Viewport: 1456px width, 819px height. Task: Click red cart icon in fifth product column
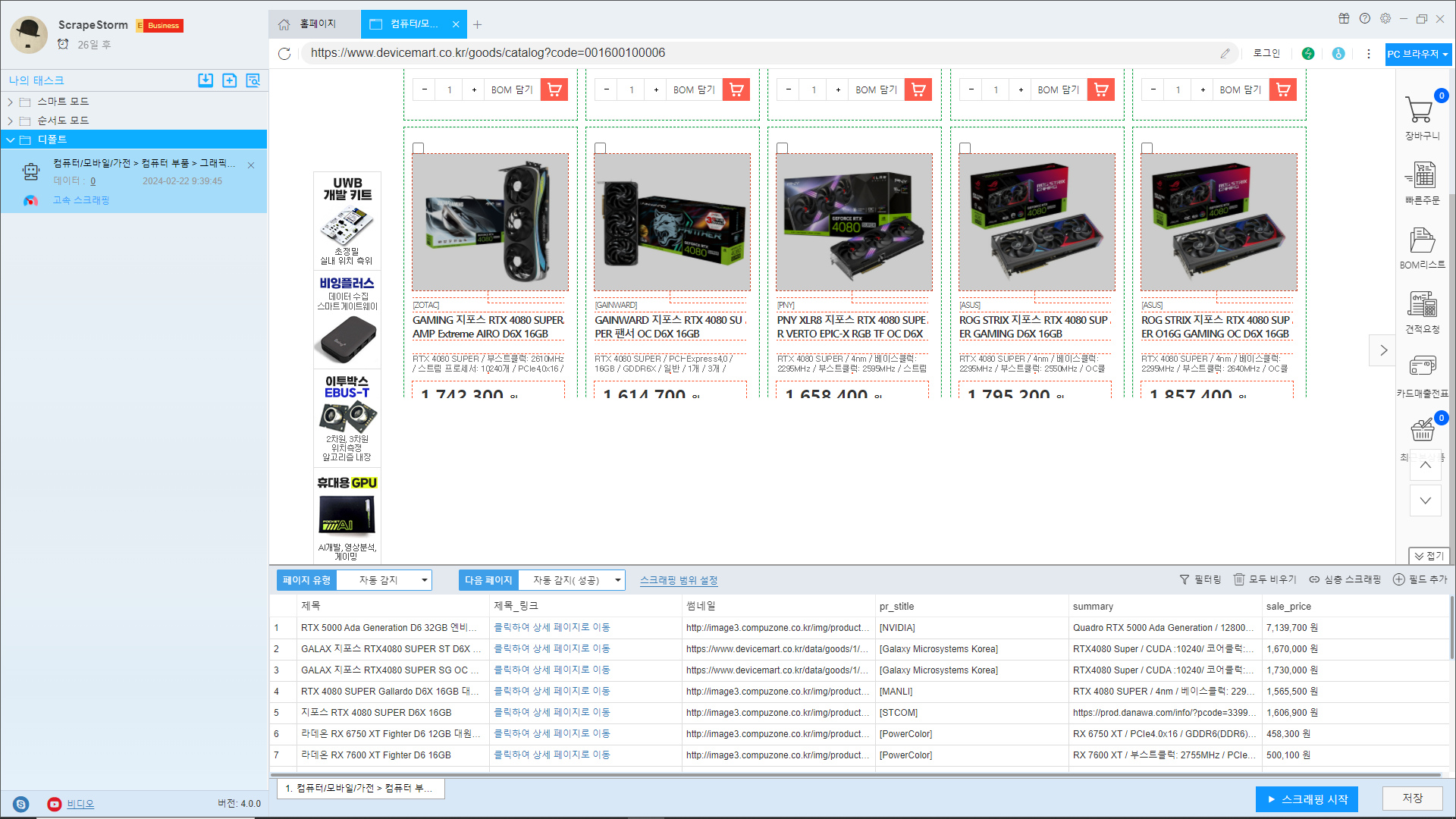[1283, 90]
